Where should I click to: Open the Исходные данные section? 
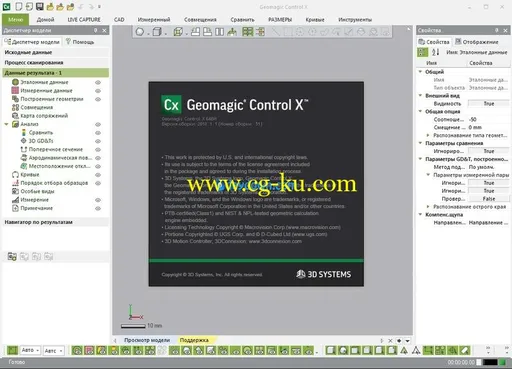(x=56, y=52)
